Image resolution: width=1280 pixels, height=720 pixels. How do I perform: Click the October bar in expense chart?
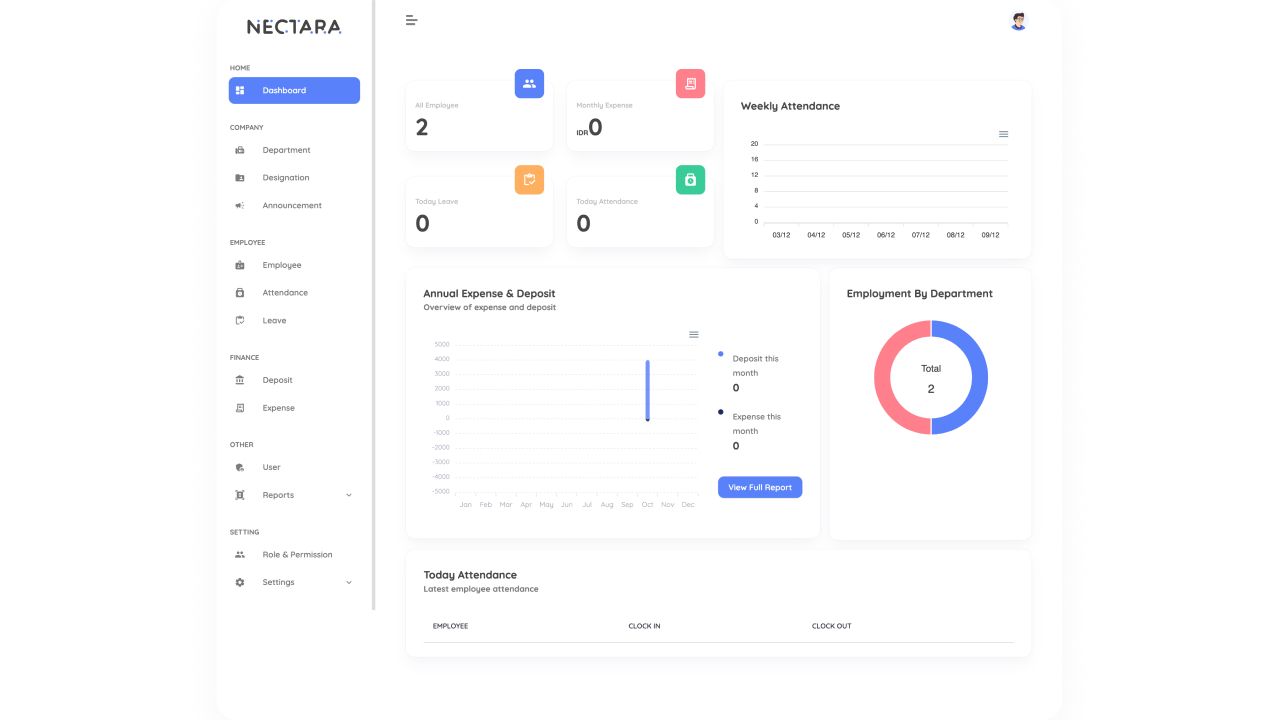(x=648, y=390)
